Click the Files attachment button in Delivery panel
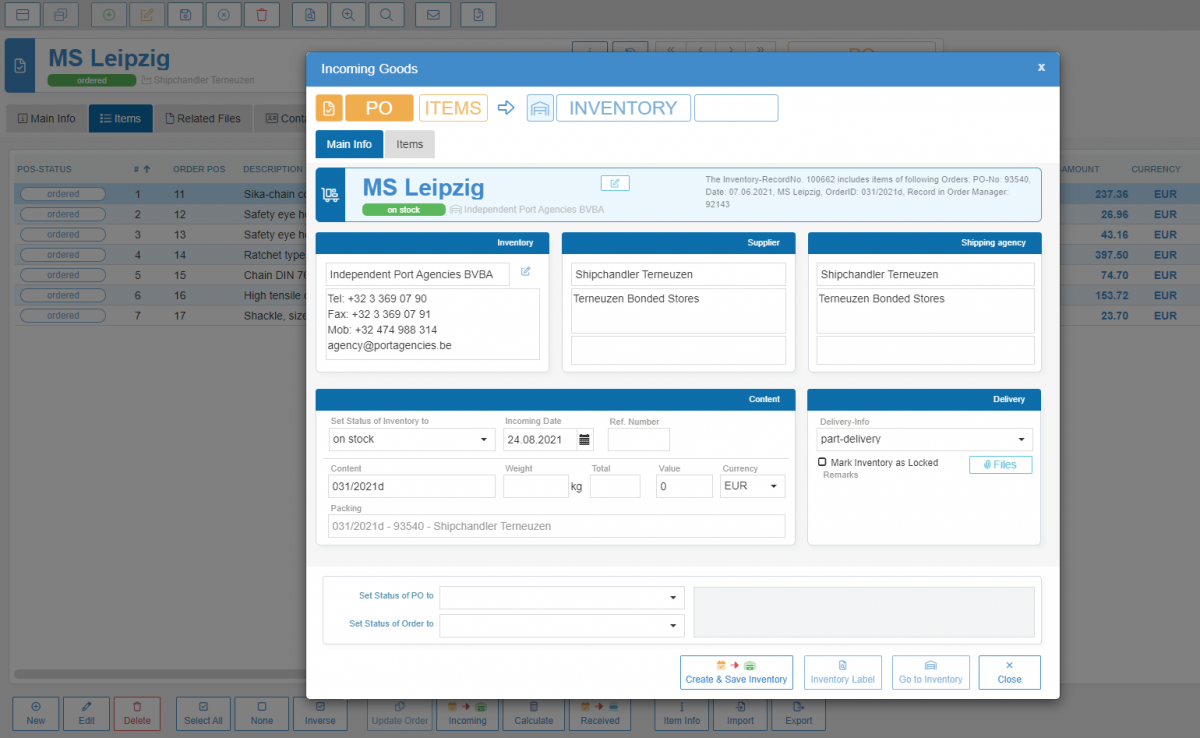1200x738 pixels. (1000, 464)
